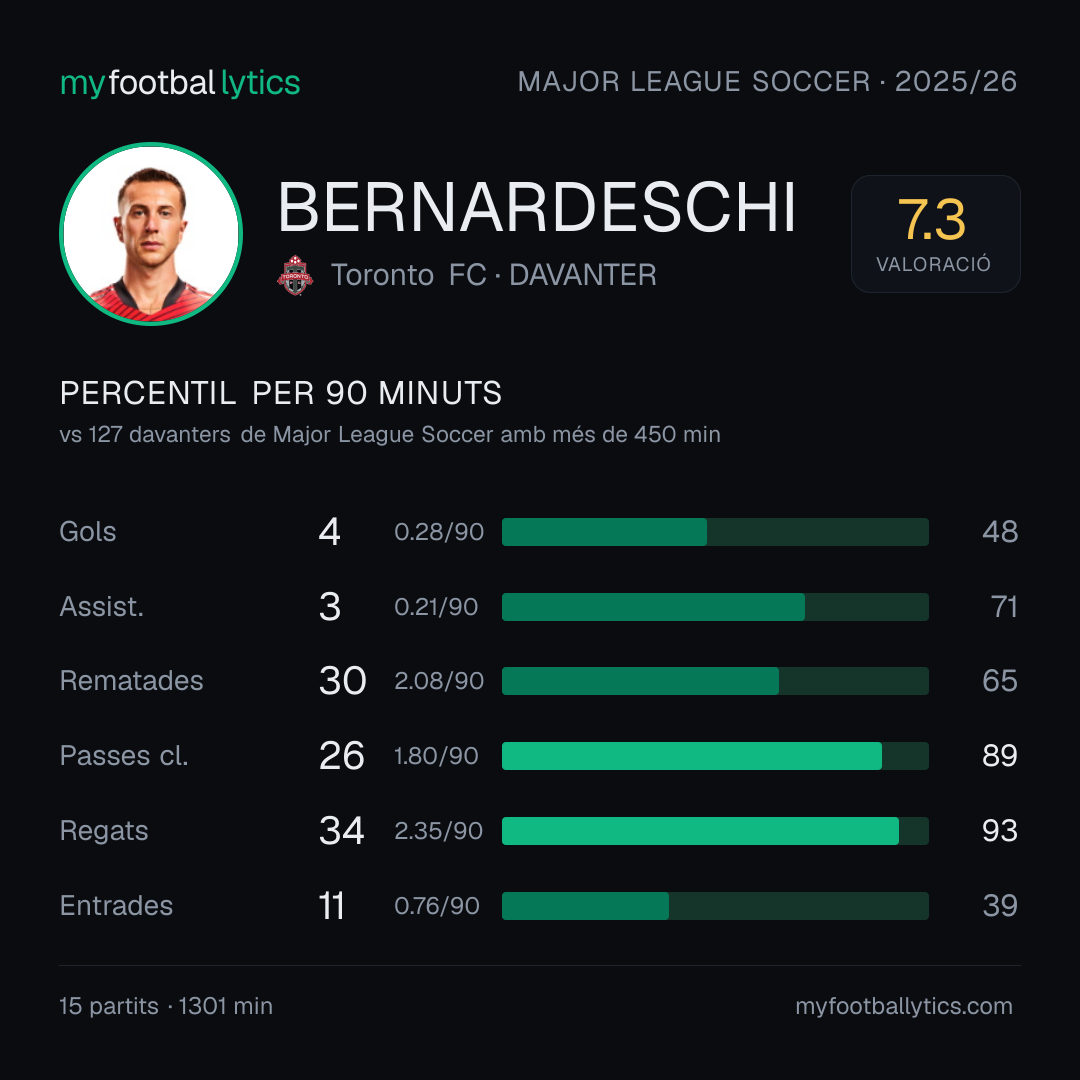Click the Toronto FC team name
This screenshot has width=1080, height=1080.
pos(408,275)
